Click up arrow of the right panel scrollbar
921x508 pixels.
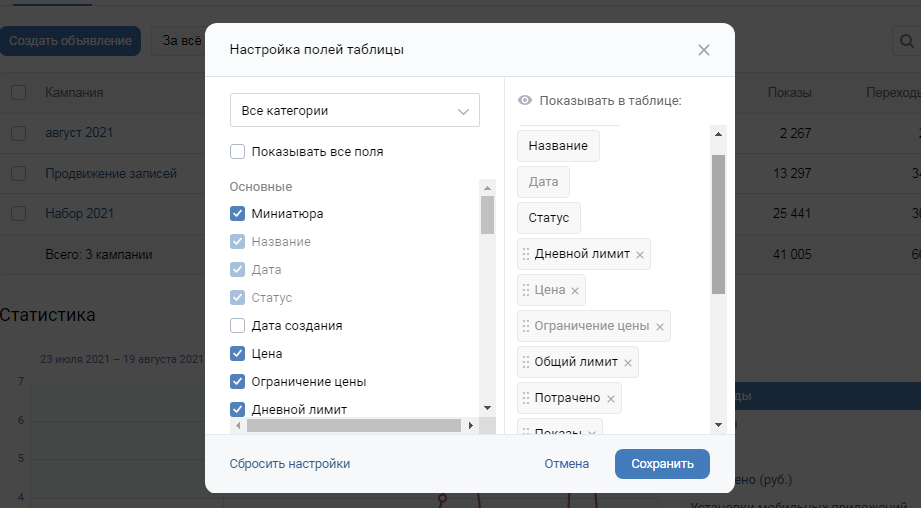[x=718, y=134]
